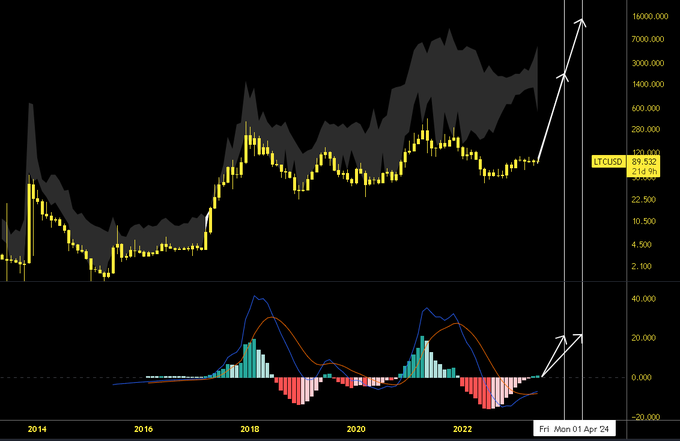This screenshot has width=680, height=441.
Task: Click the 2.100 price axis label
Action: (x=642, y=266)
